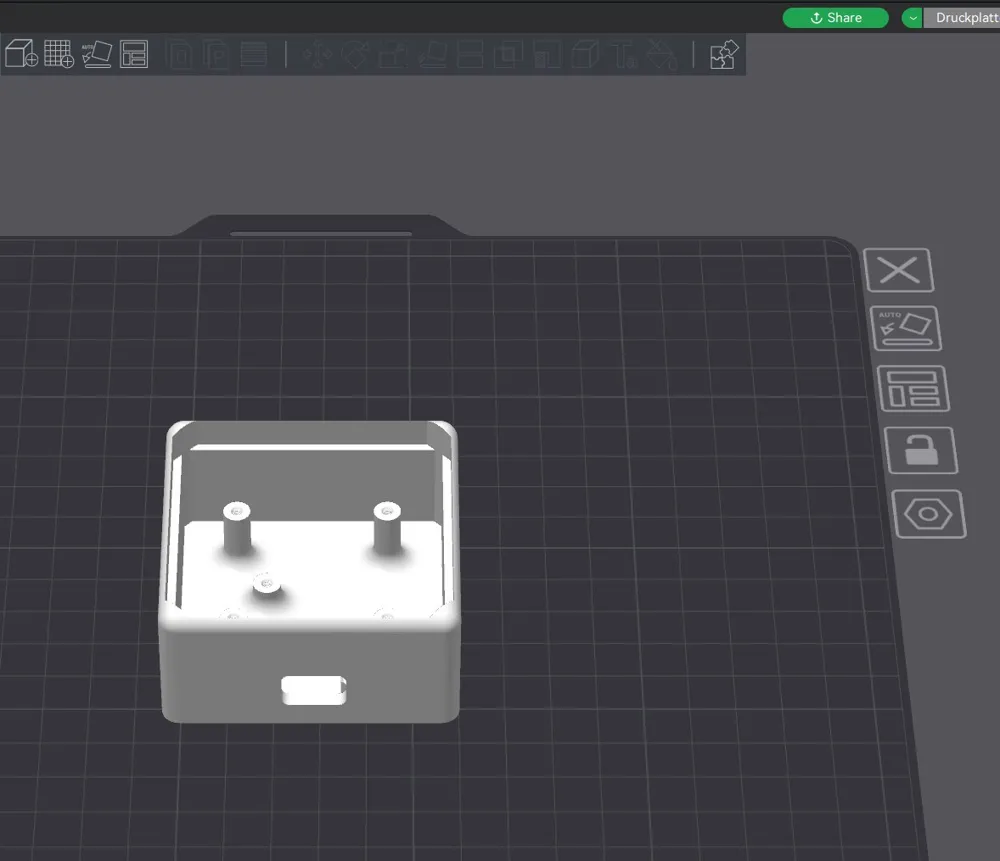Open the Support Painting tool
1000x861 pixels.
[547, 54]
